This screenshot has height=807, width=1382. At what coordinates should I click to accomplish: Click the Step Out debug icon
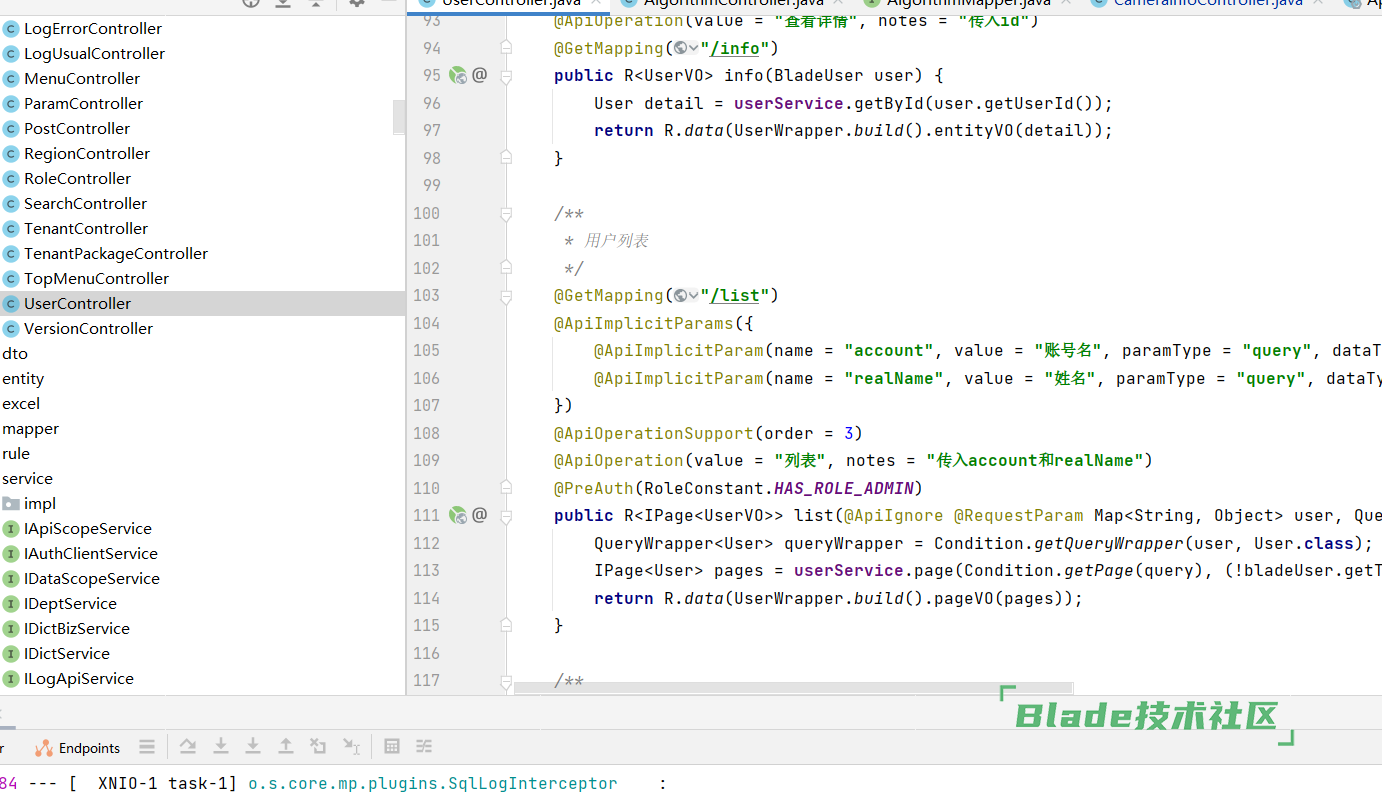[286, 746]
